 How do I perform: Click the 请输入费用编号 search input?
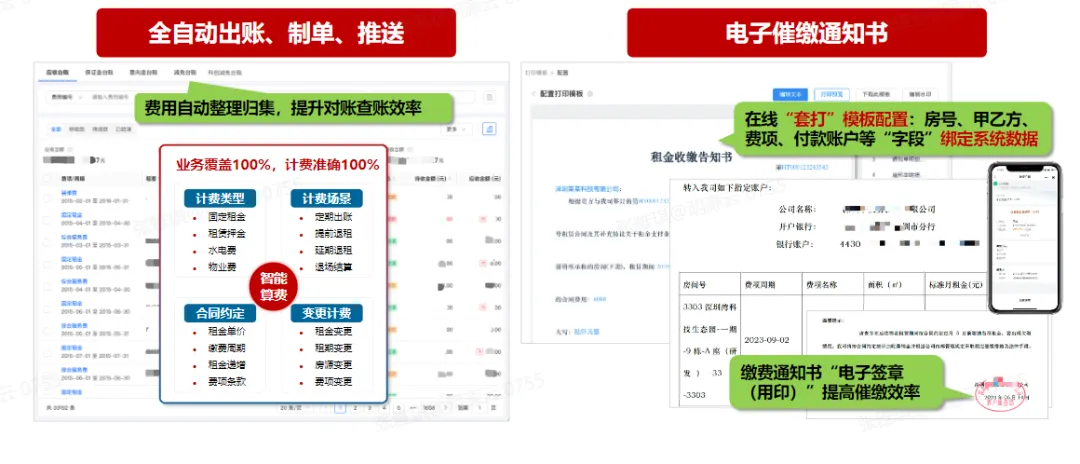(110, 97)
